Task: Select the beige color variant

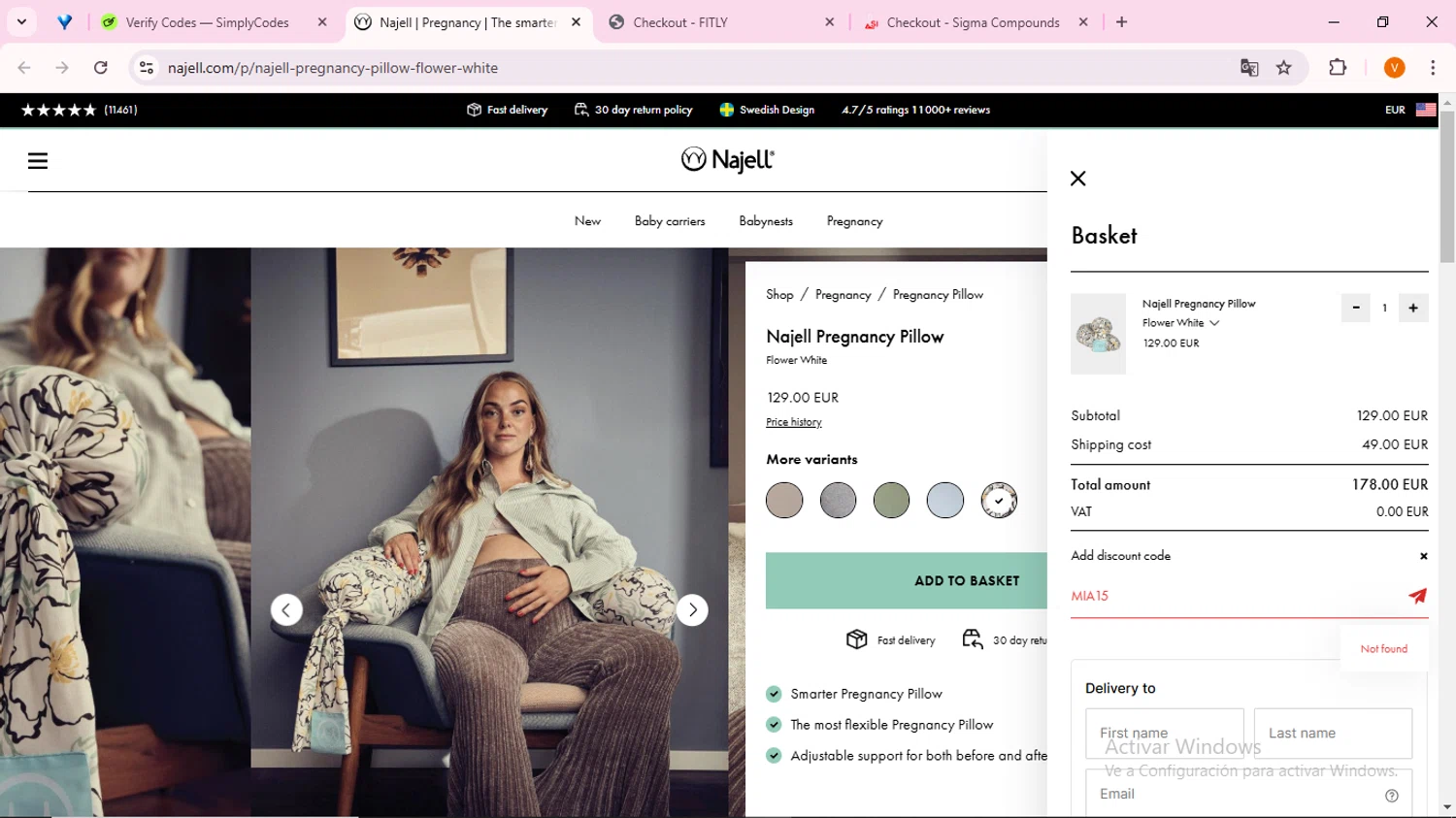Action: coord(784,501)
